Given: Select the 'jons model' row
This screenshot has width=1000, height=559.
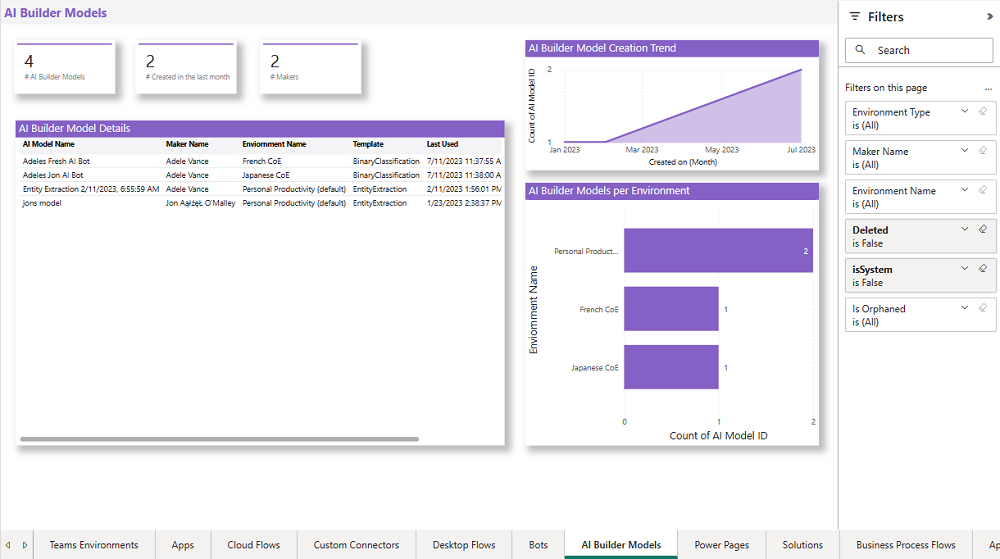Looking at the screenshot, I should [261, 203].
